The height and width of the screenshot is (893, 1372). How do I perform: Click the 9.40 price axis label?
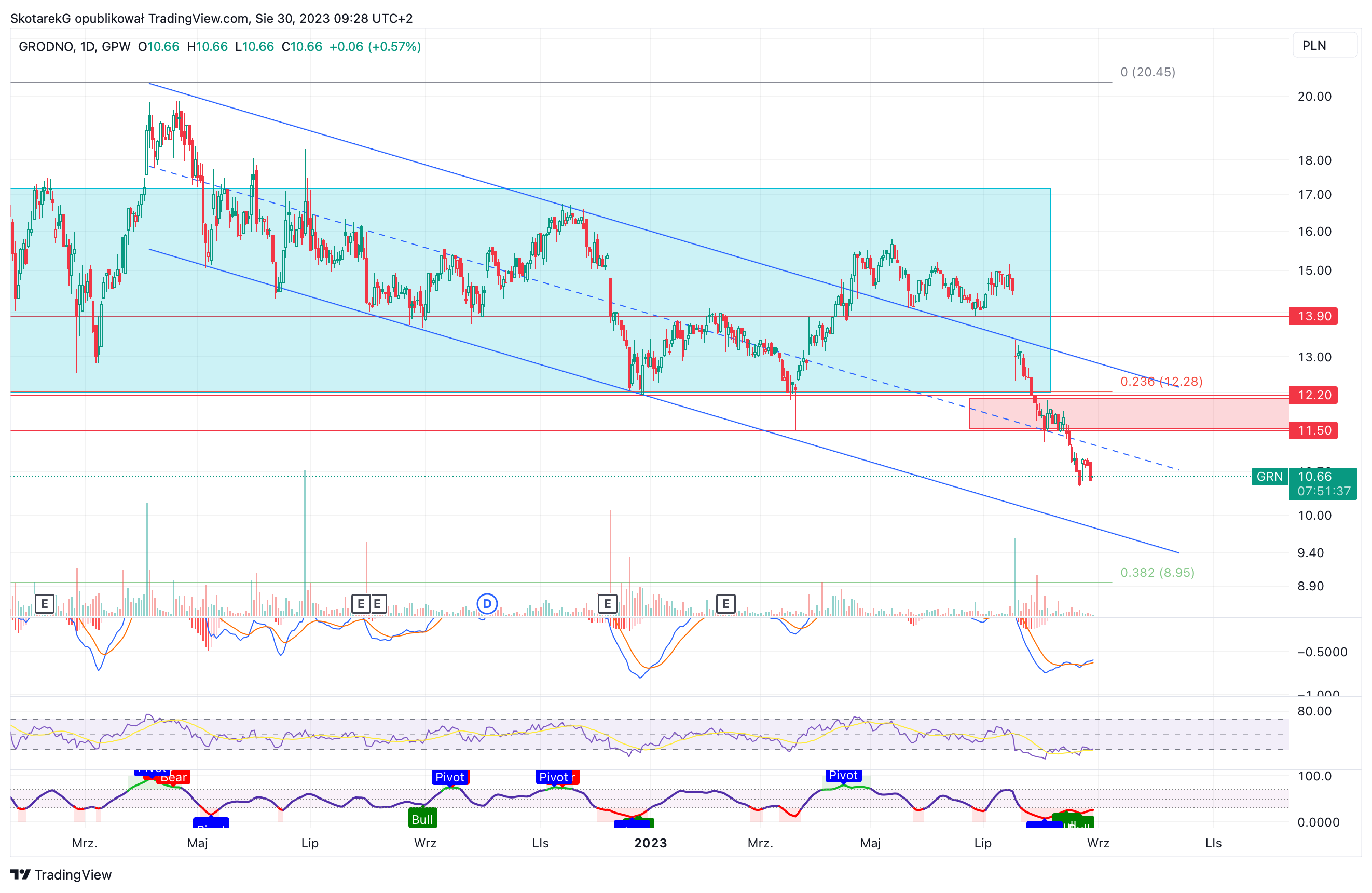[1310, 552]
